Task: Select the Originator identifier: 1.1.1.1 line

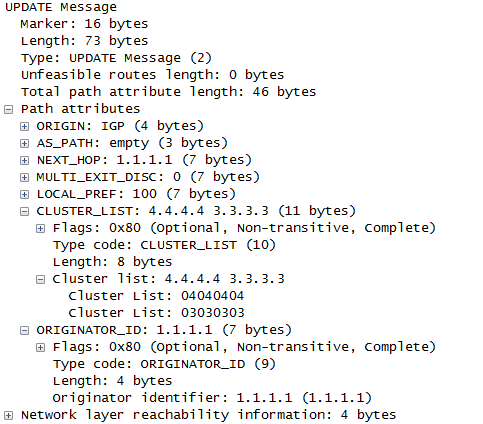Action: pos(212,398)
